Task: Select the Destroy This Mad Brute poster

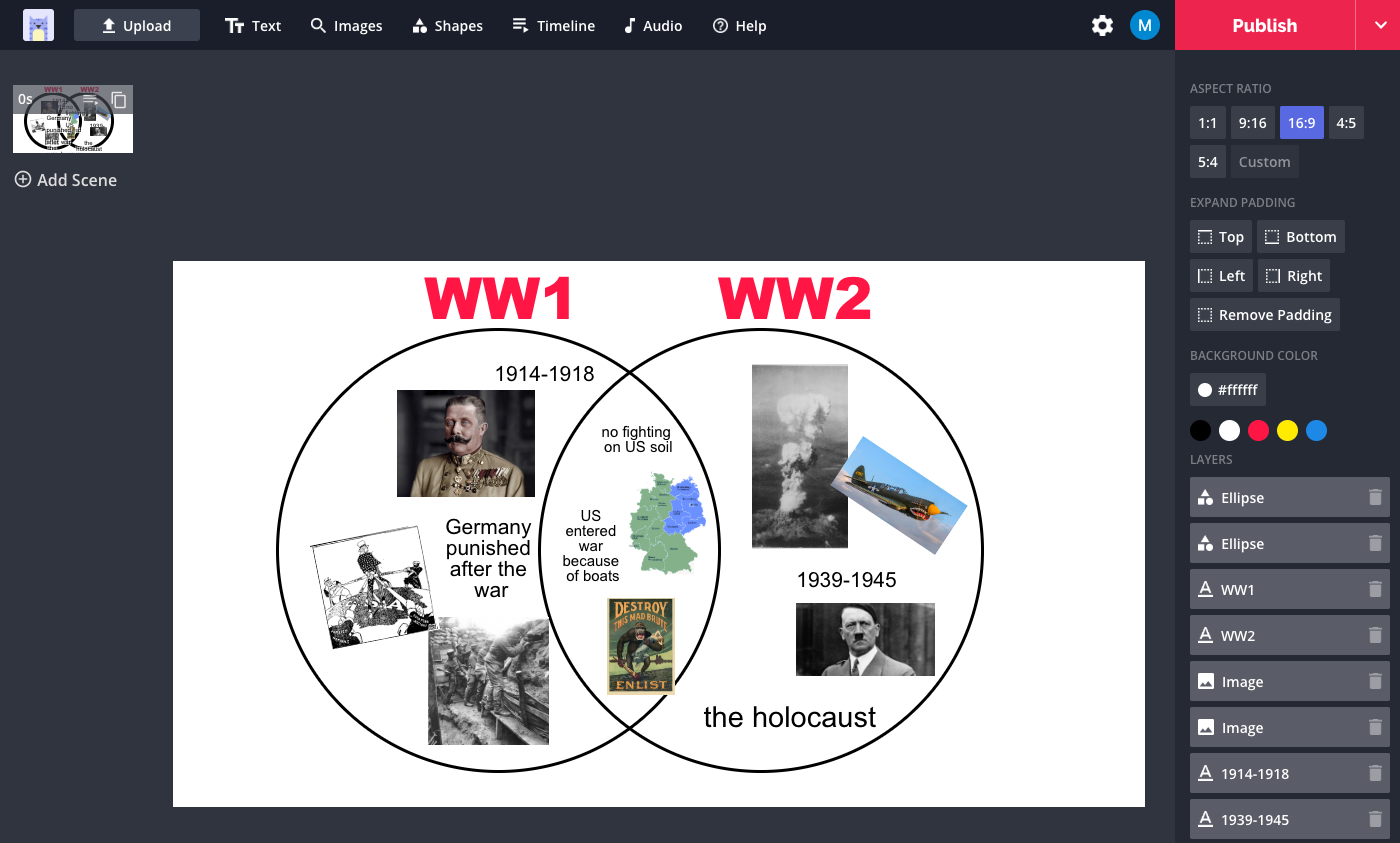Action: pyautogui.click(x=641, y=646)
